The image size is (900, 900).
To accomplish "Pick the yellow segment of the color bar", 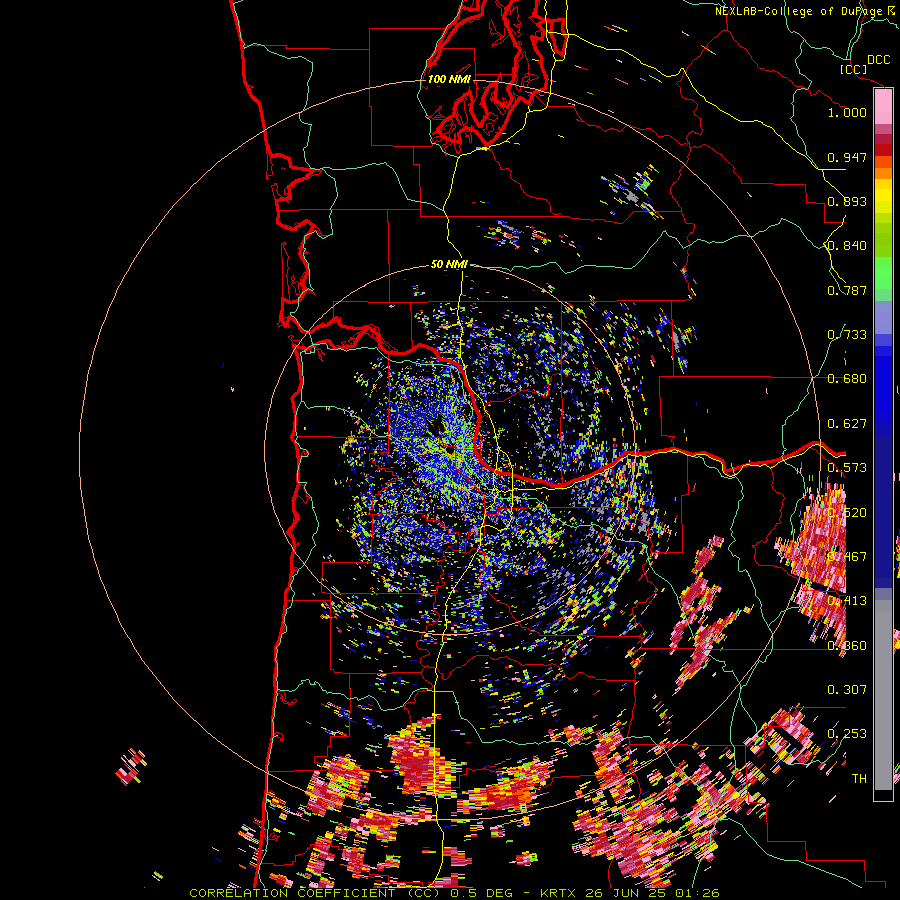I will (883, 197).
